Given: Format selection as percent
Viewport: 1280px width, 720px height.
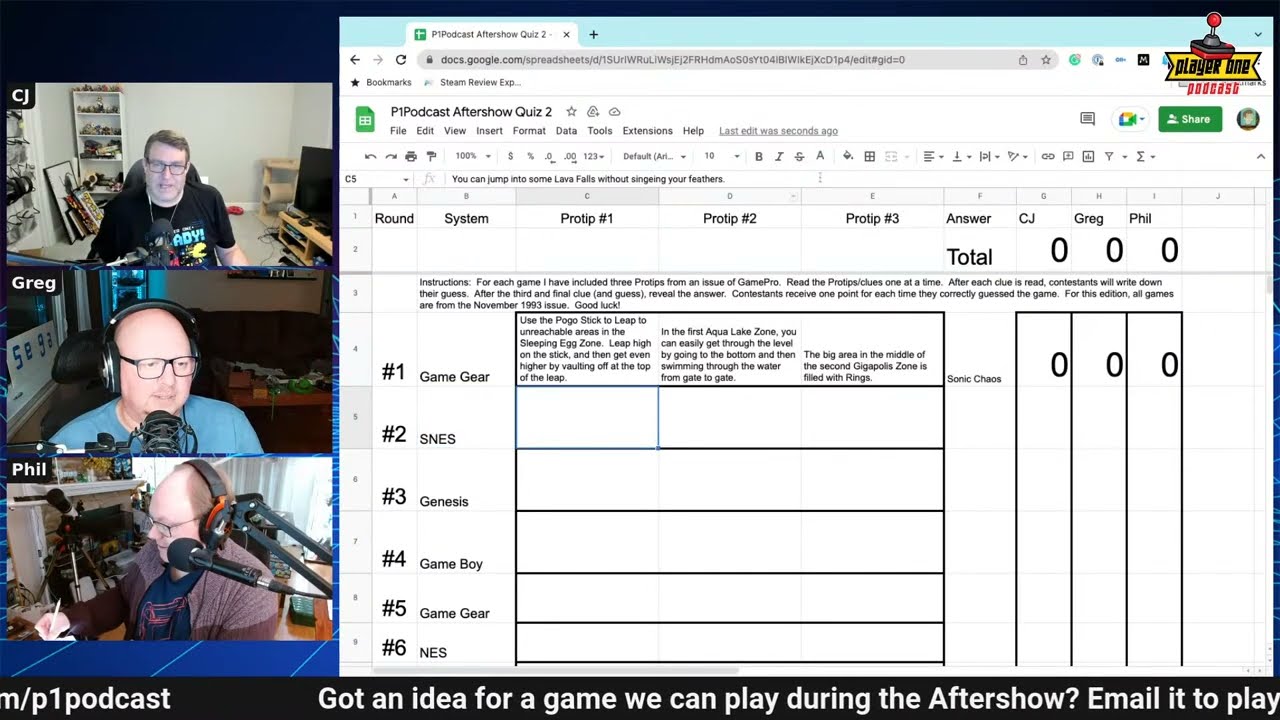Looking at the screenshot, I should click(530, 156).
